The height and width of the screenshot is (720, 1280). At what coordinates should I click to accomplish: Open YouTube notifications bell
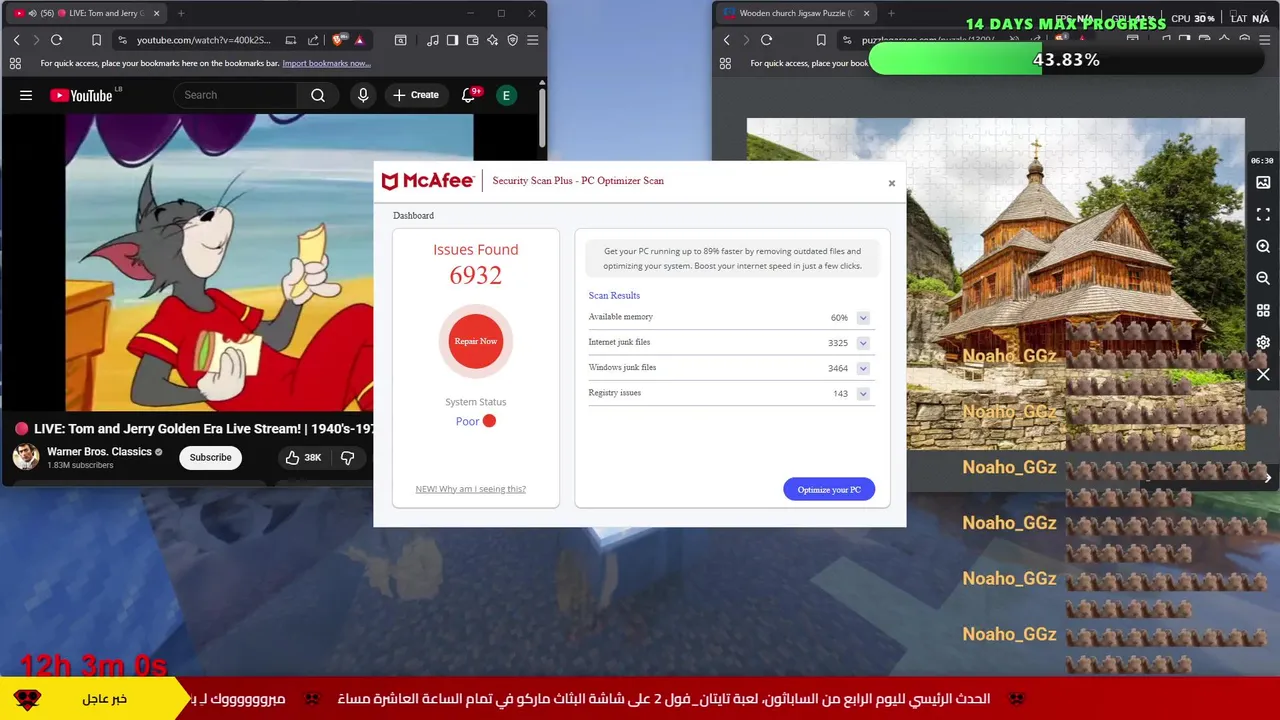468,95
